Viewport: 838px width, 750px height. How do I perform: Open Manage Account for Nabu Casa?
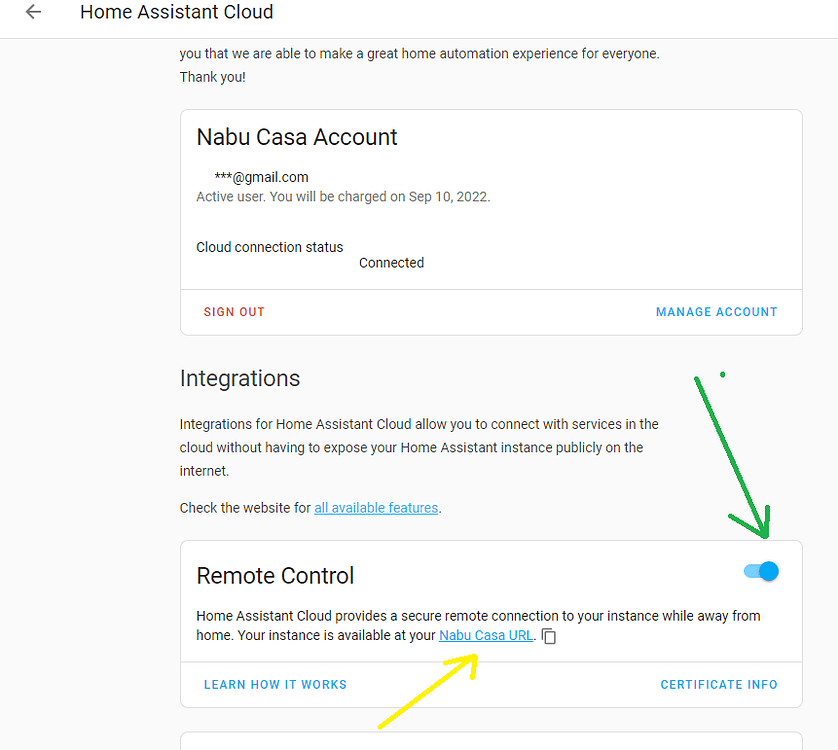click(x=716, y=311)
